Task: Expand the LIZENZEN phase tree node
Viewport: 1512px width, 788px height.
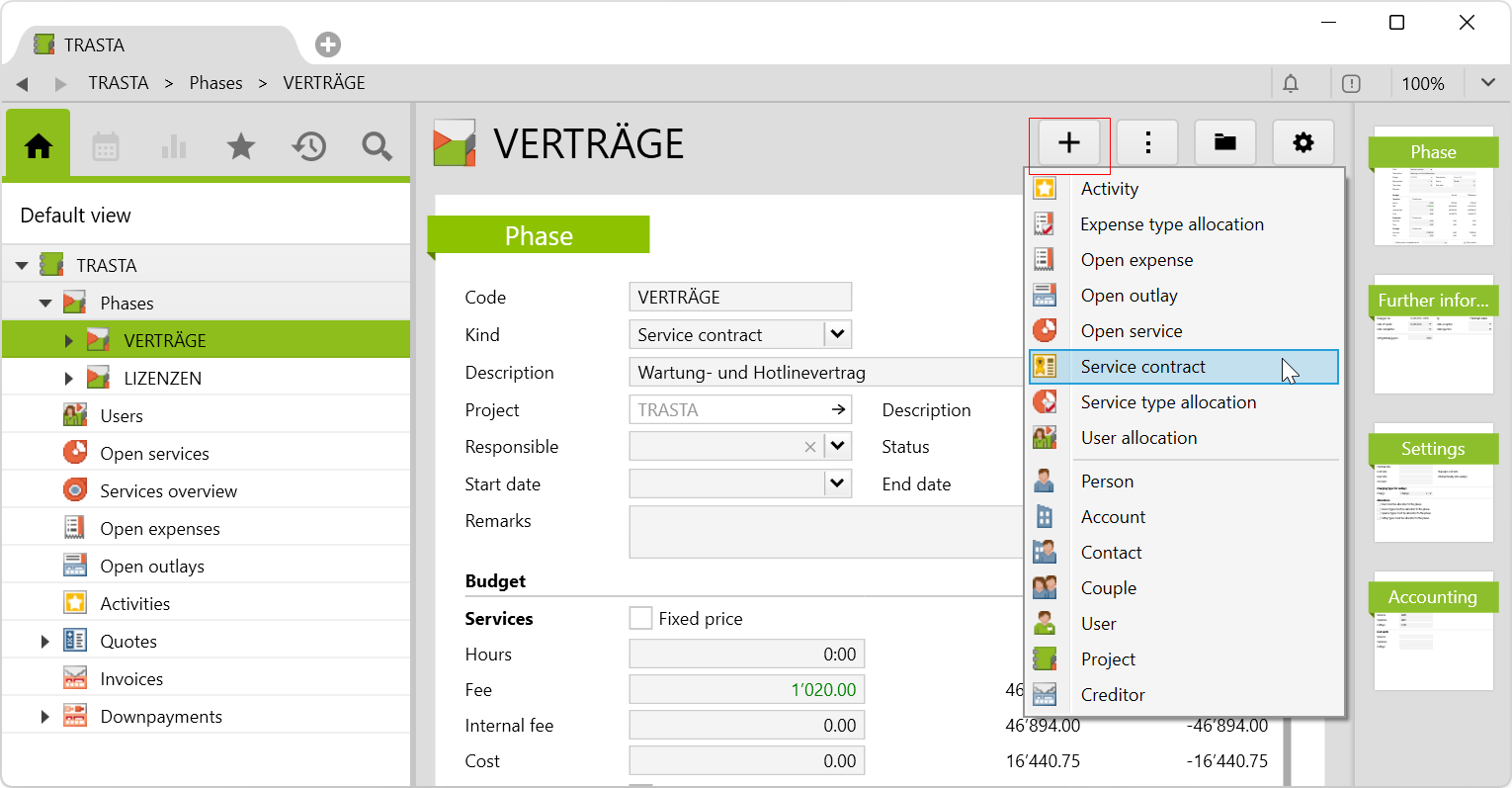Action: click(68, 379)
